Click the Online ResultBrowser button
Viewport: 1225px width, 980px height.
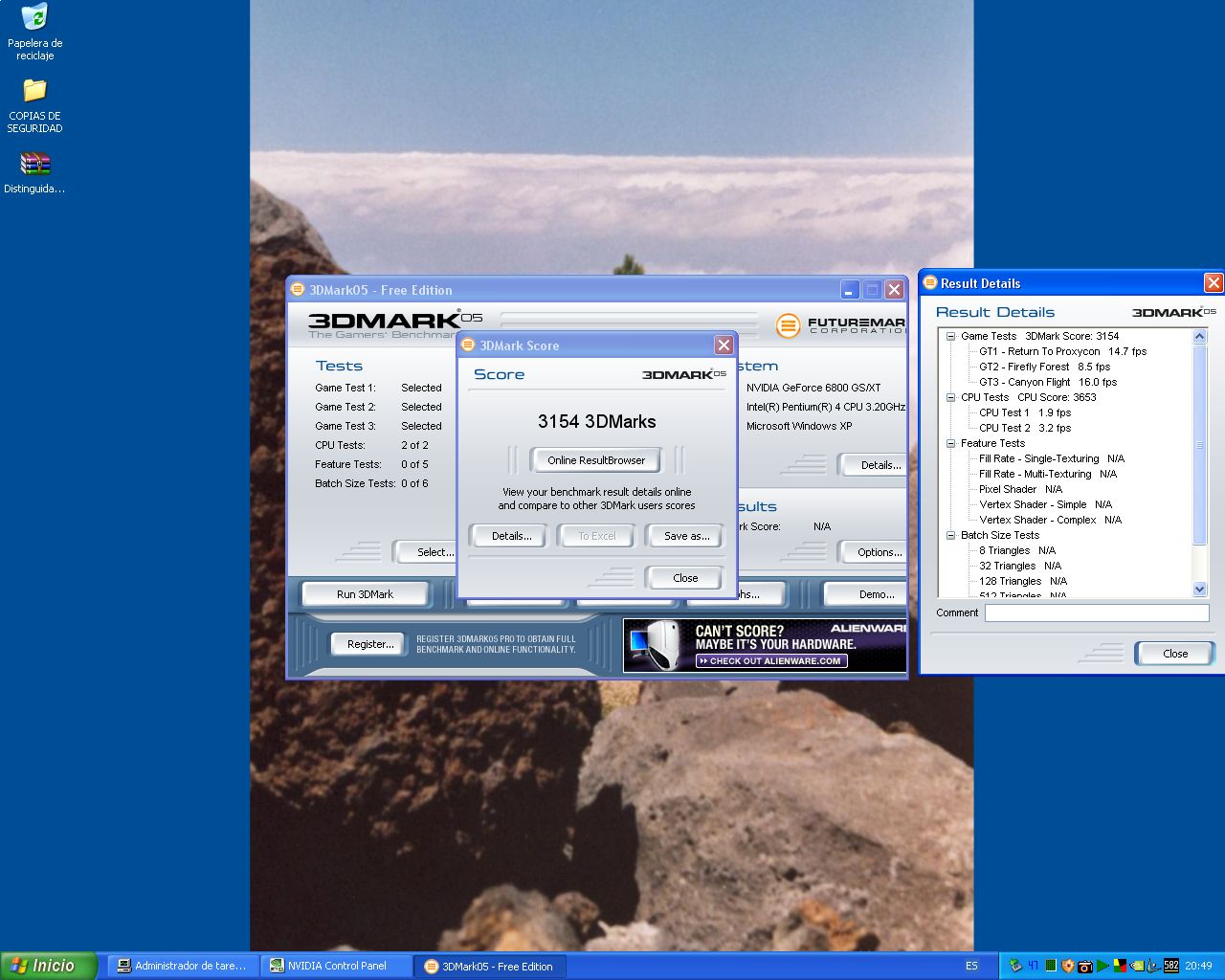595,460
